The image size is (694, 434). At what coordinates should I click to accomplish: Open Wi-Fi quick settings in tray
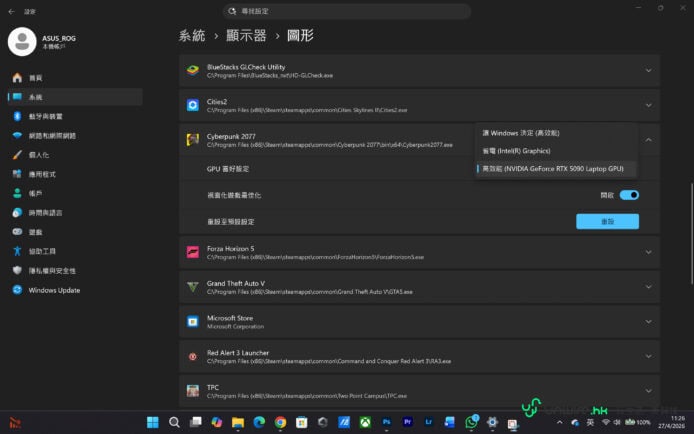pos(606,422)
